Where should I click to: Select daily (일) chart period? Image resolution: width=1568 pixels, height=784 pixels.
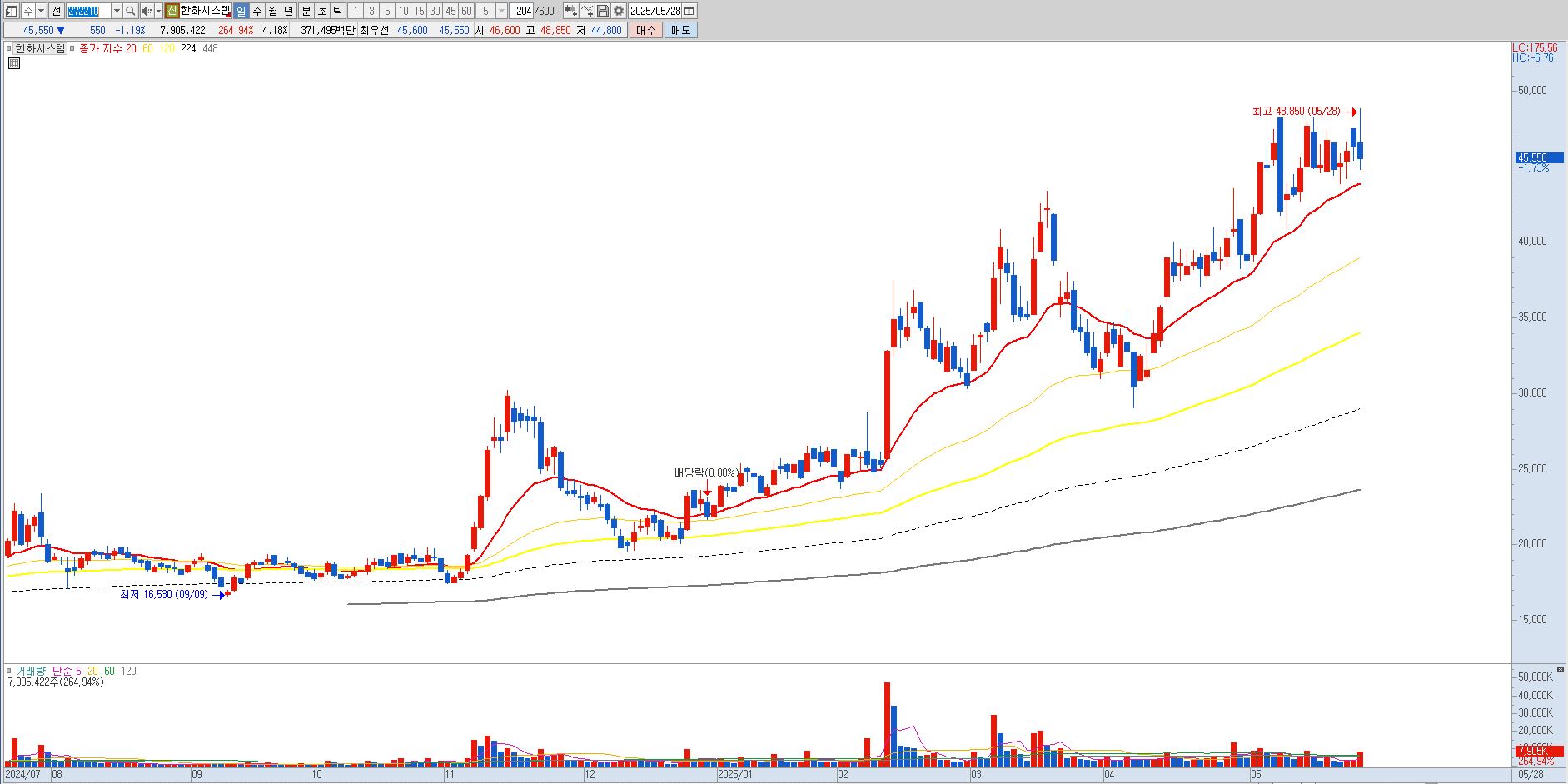(241, 11)
